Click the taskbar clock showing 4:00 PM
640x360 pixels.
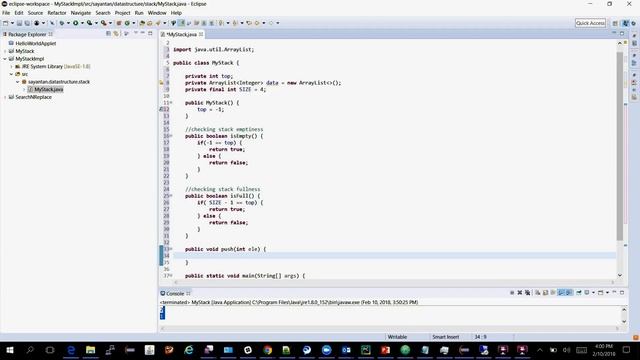click(x=603, y=350)
